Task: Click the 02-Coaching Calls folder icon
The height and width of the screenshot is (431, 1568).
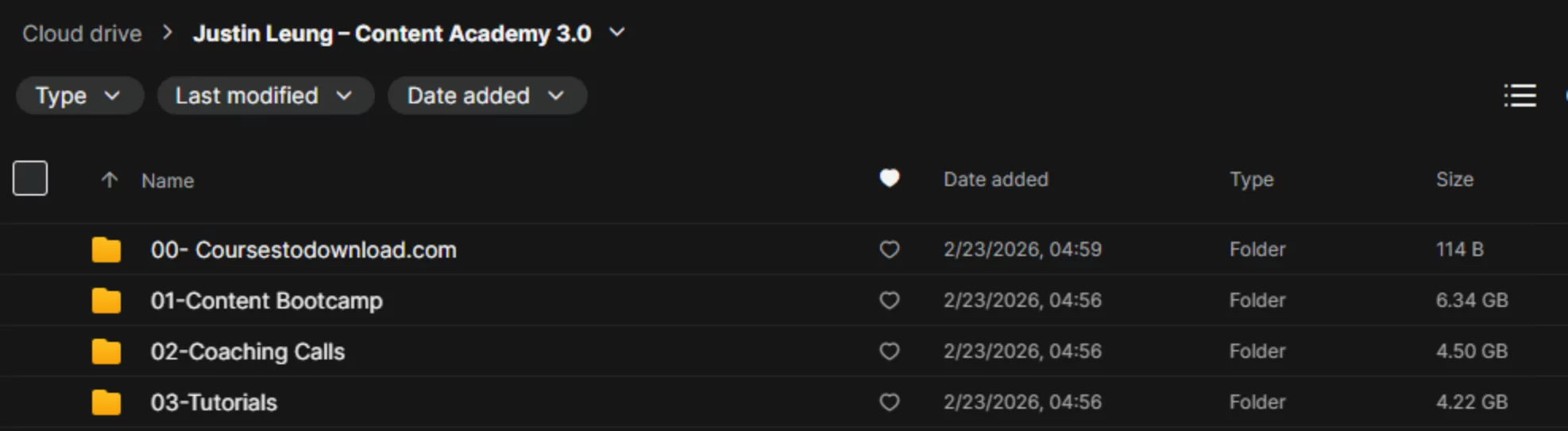Action: 106,351
